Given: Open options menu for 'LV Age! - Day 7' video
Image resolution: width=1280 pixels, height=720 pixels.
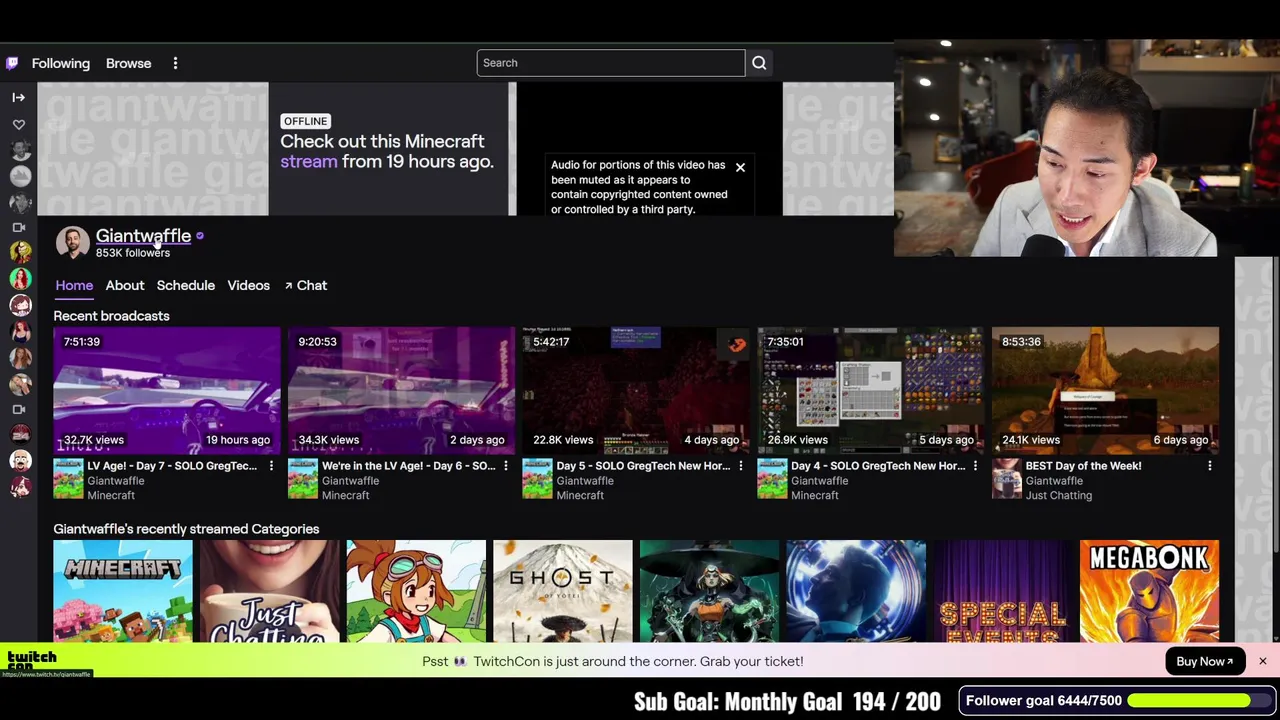Looking at the screenshot, I should 271,466.
